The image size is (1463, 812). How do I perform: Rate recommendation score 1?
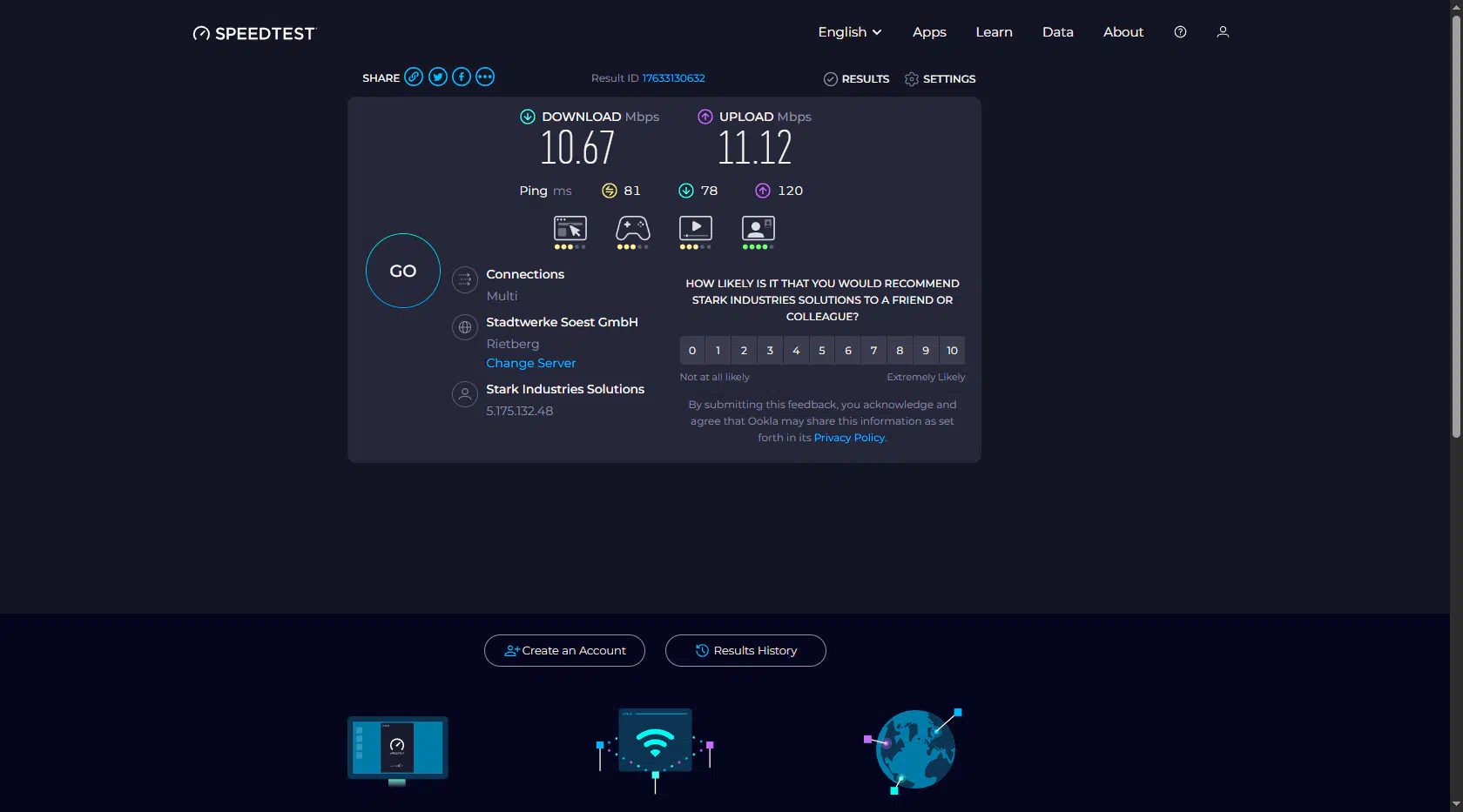[x=718, y=351]
